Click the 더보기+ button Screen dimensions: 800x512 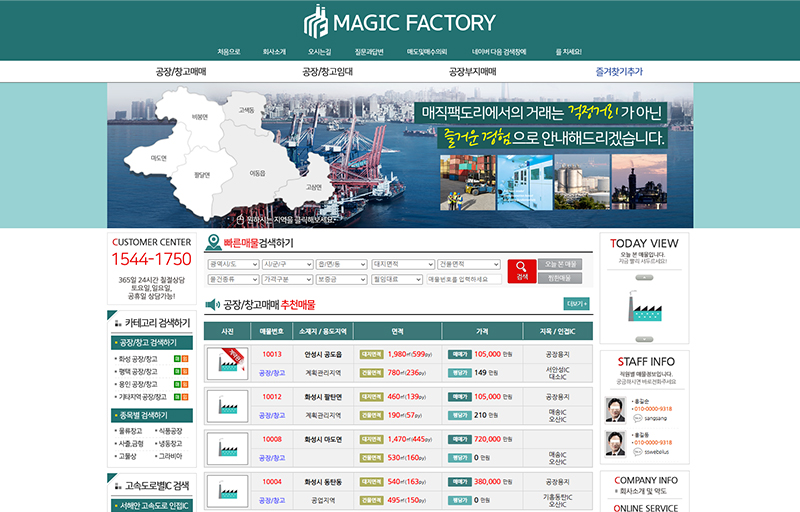(x=577, y=303)
